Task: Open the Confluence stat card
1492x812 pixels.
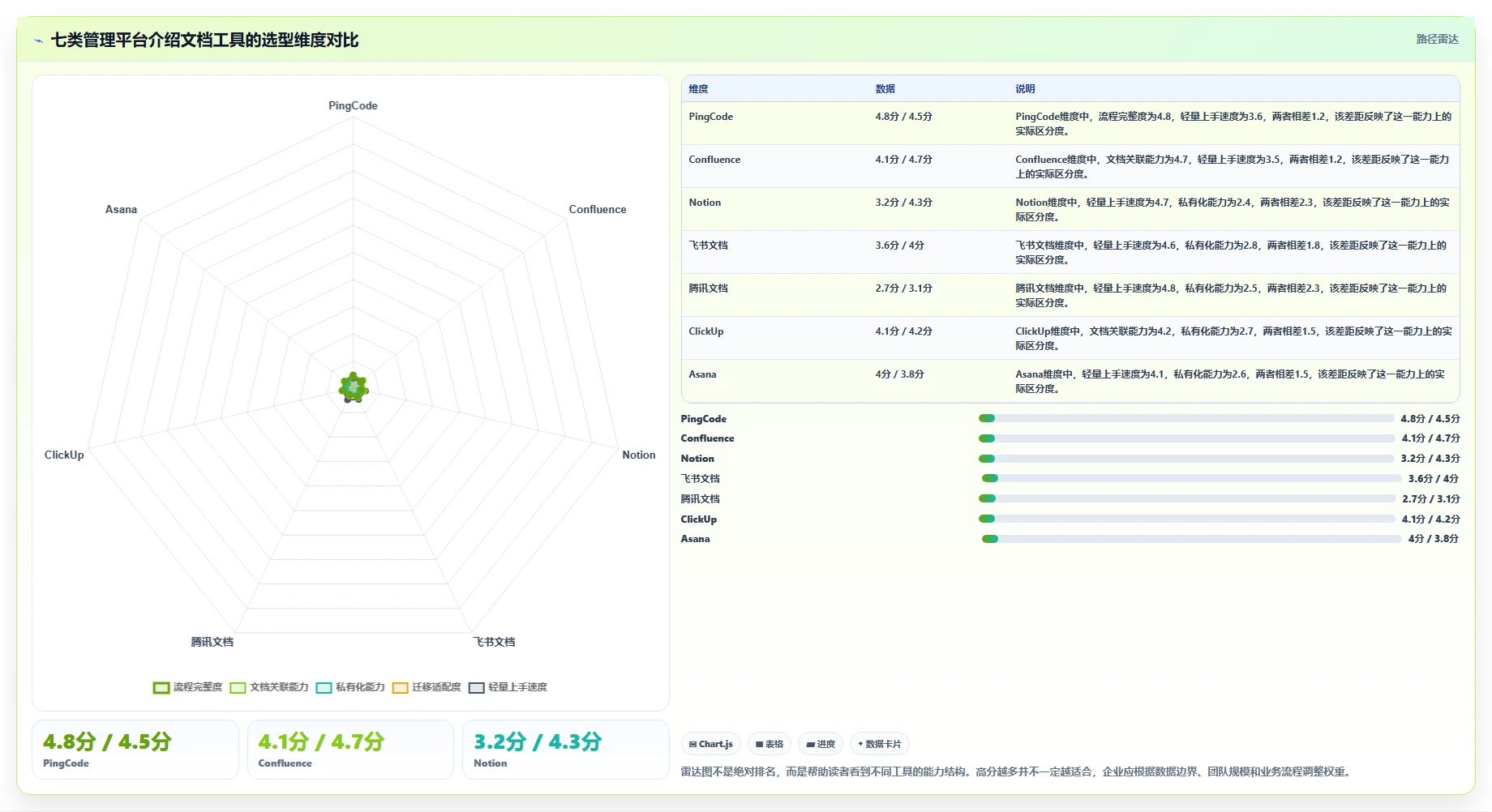Action: [350, 750]
